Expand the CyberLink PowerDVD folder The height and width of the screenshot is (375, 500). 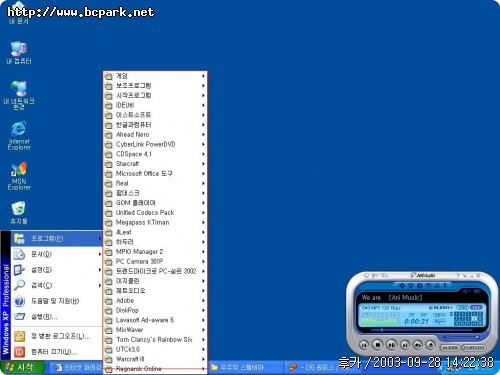tap(155, 144)
